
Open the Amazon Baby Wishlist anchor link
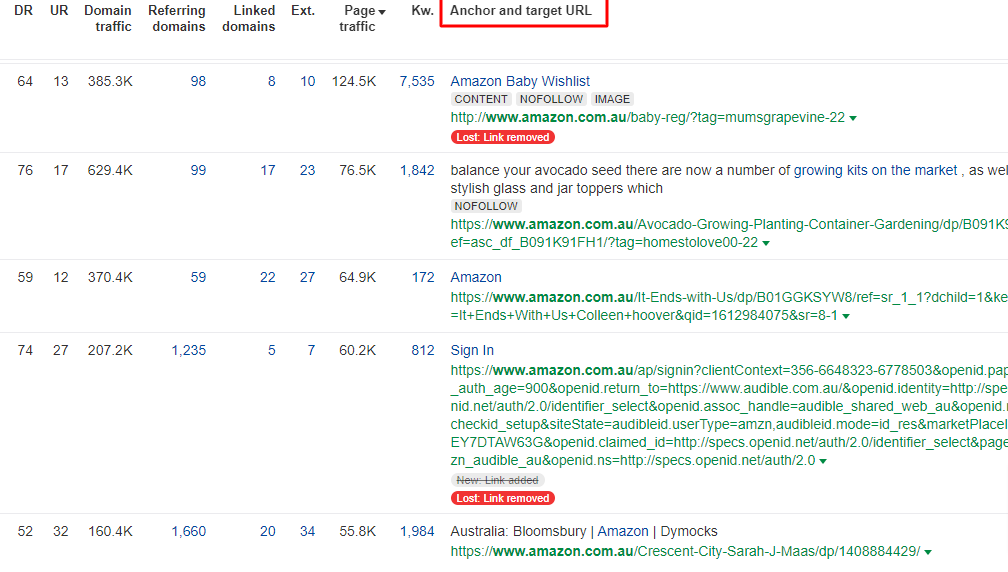coord(520,82)
